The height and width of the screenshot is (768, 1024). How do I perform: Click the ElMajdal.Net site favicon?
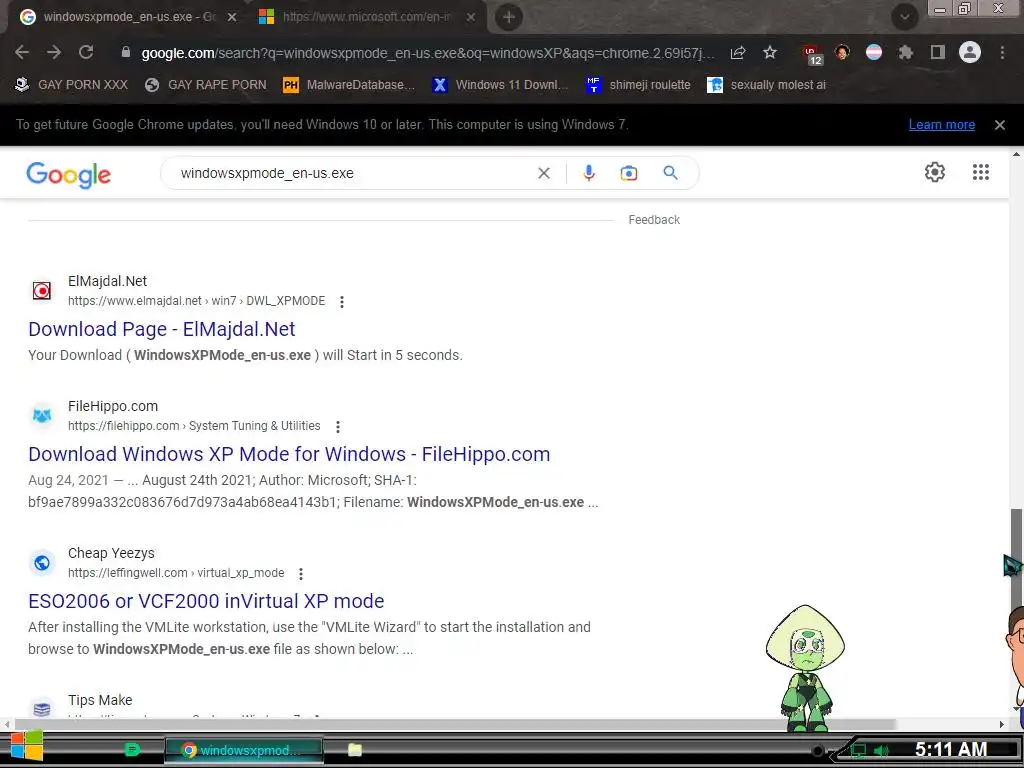[x=42, y=291]
